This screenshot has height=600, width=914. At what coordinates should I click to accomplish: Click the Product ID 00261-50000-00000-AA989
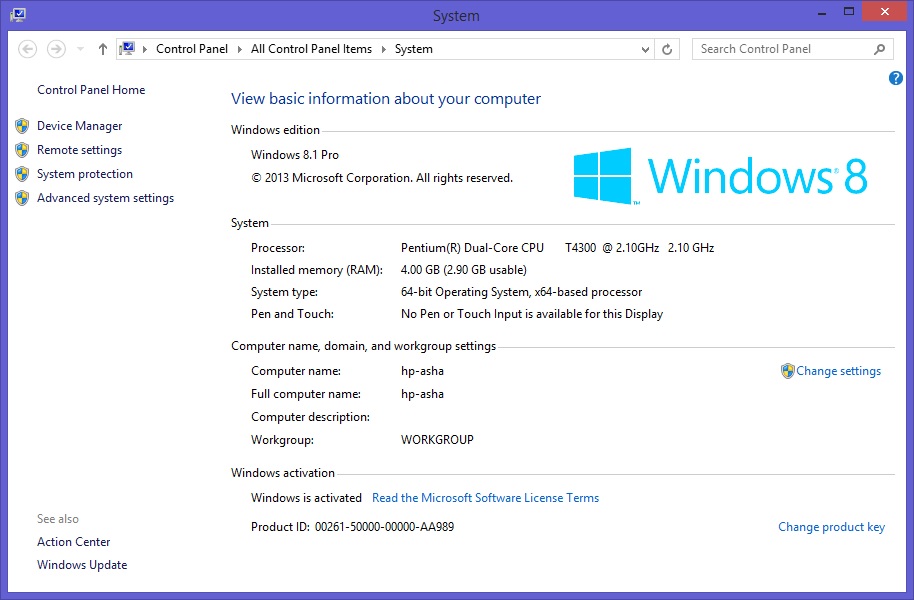click(353, 527)
